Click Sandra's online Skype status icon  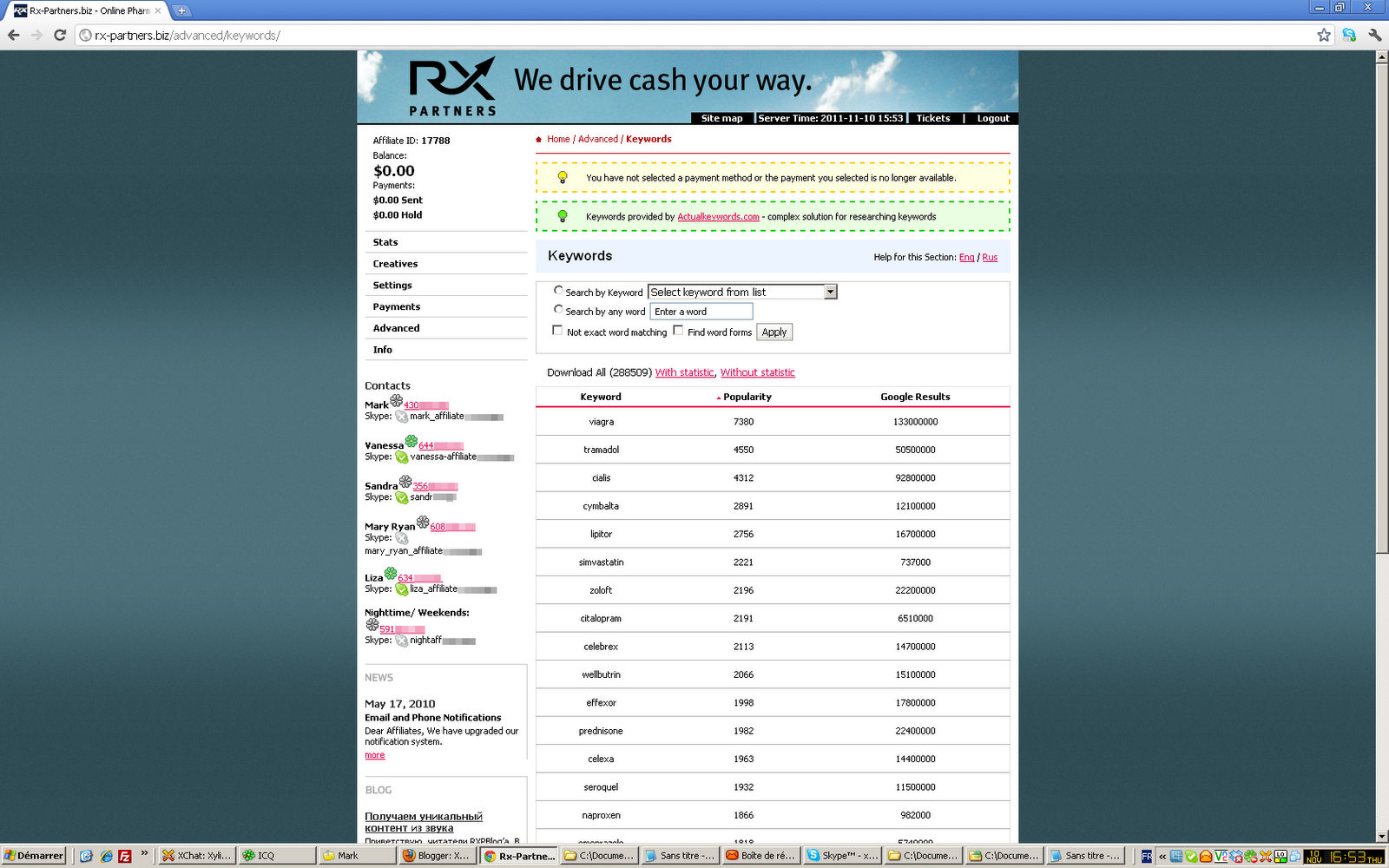tap(402, 497)
